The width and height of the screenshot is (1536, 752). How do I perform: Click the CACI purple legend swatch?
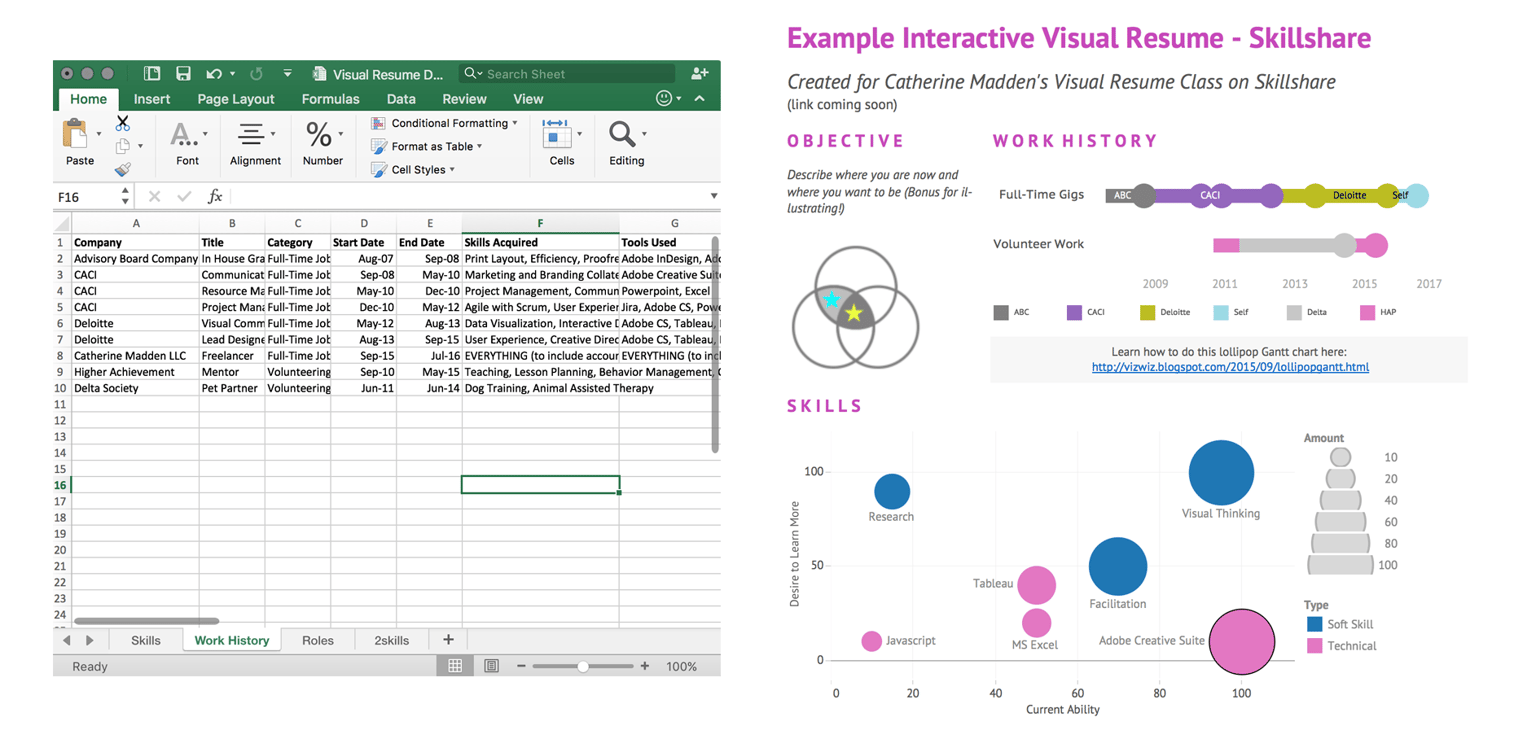click(x=1074, y=313)
